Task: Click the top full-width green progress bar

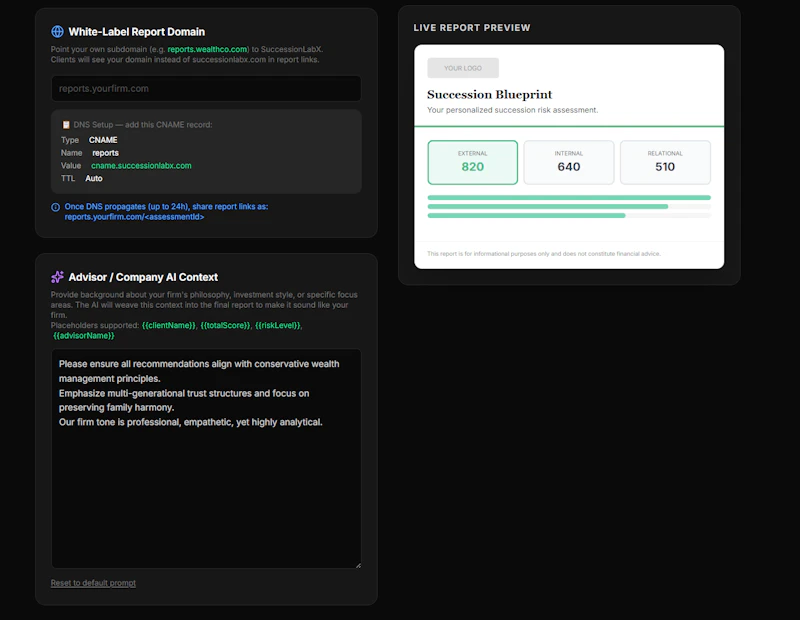Action: [x=569, y=197]
